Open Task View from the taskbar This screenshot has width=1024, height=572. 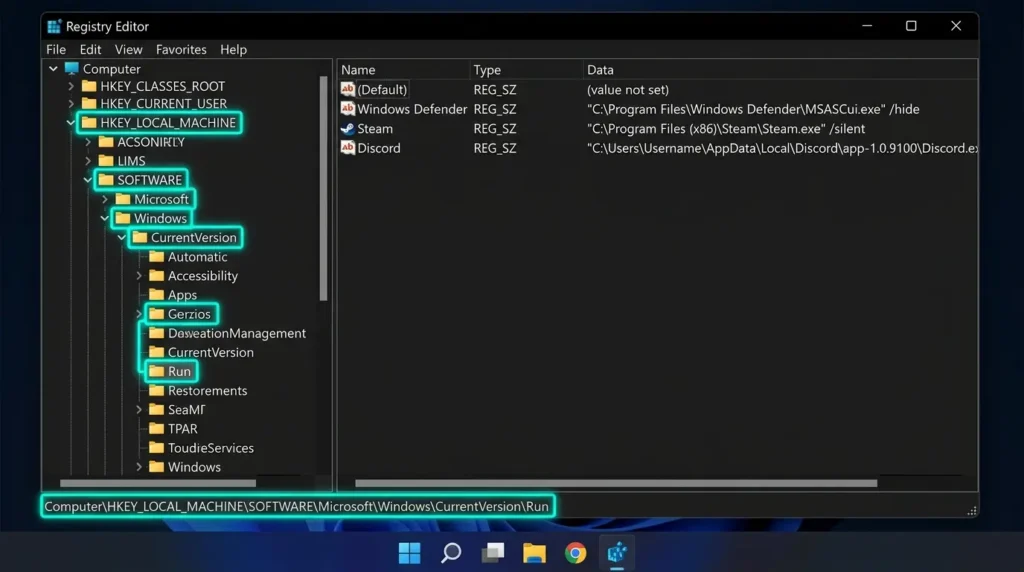click(x=493, y=553)
